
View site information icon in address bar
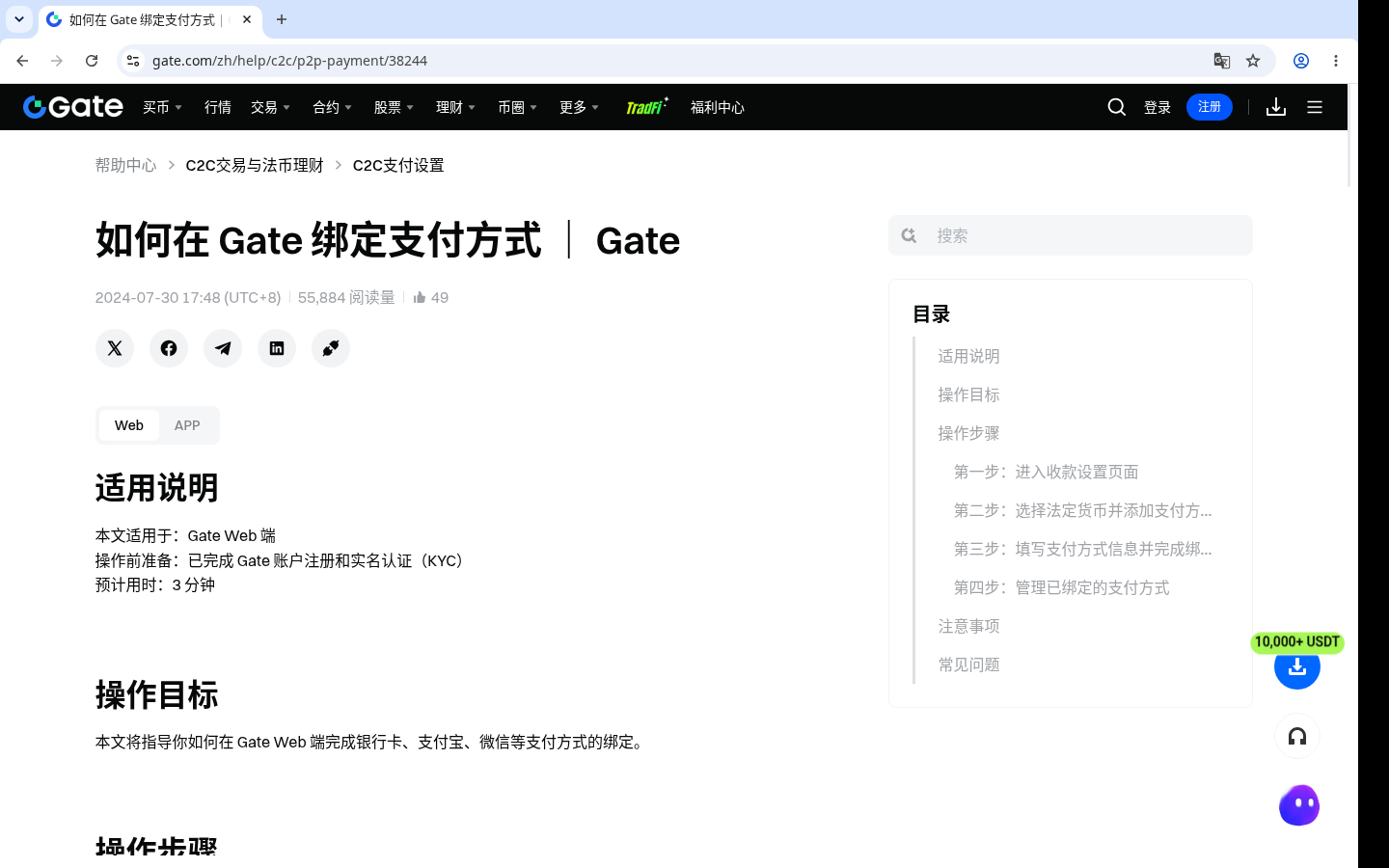pos(133,61)
